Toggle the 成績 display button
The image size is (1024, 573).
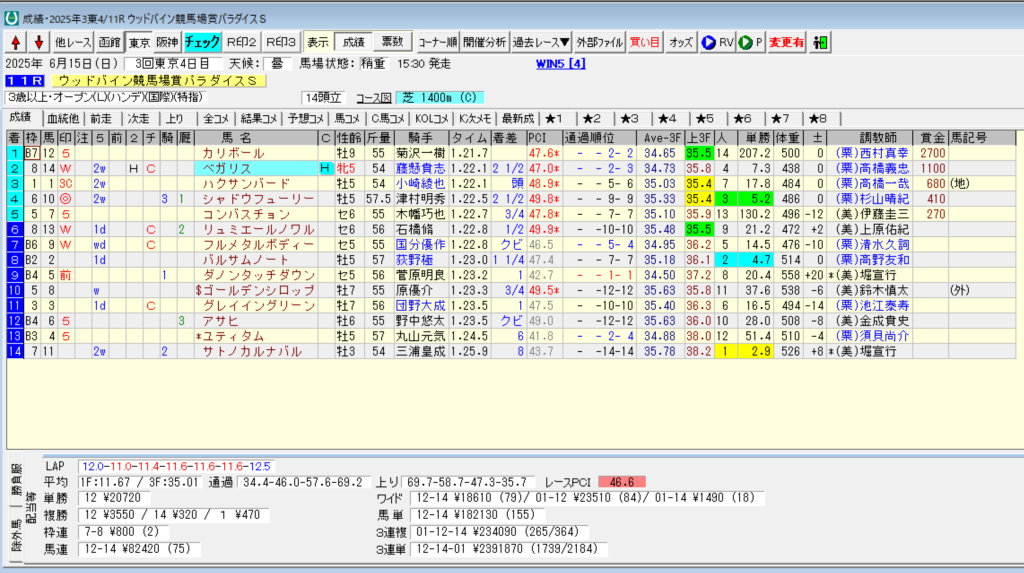pyautogui.click(x=353, y=42)
